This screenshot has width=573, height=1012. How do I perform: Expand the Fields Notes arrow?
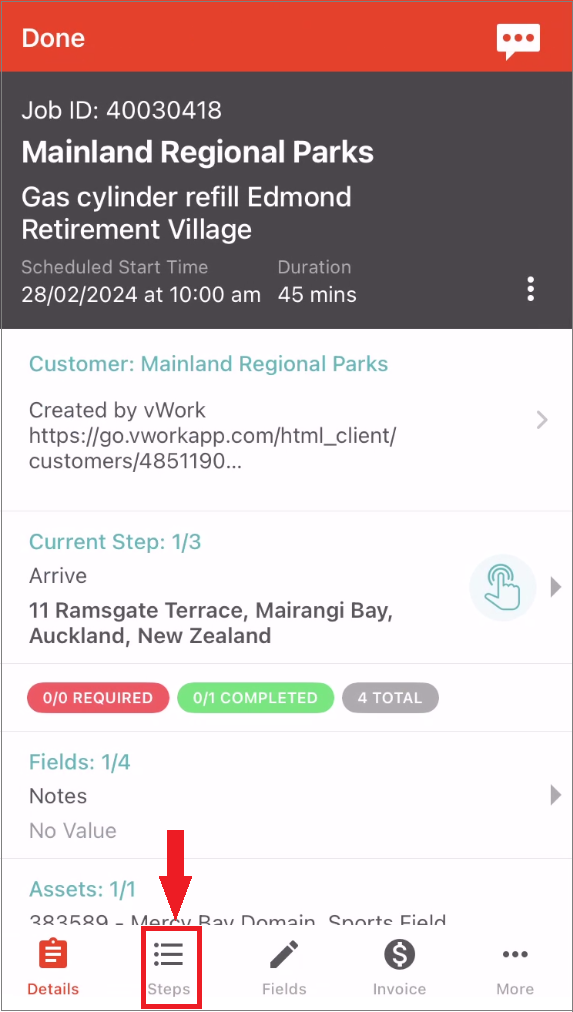click(556, 795)
